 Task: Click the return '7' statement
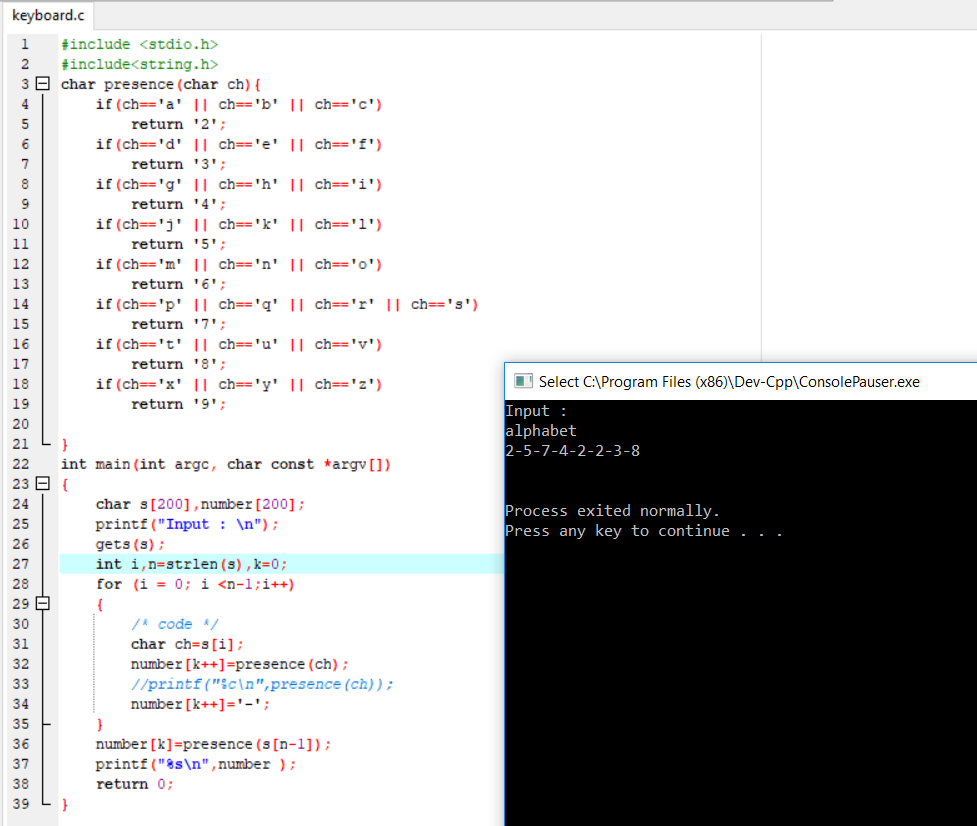179,325
